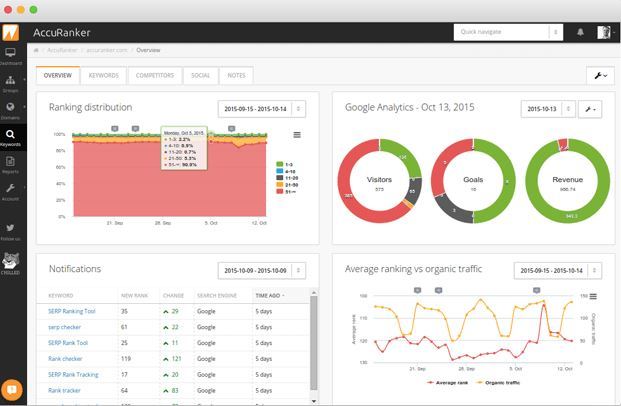Click note marker near 12 Oct on average ranking chart
The height and width of the screenshot is (406, 621).
[x=536, y=290]
